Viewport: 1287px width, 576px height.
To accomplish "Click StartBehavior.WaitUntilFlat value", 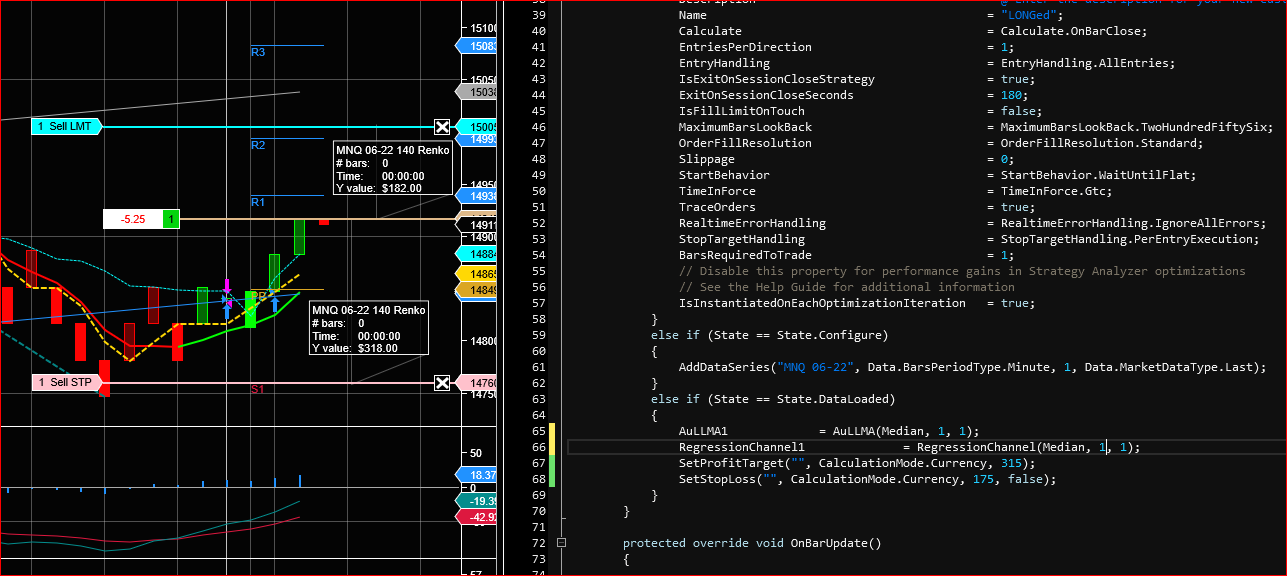I will [1095, 175].
